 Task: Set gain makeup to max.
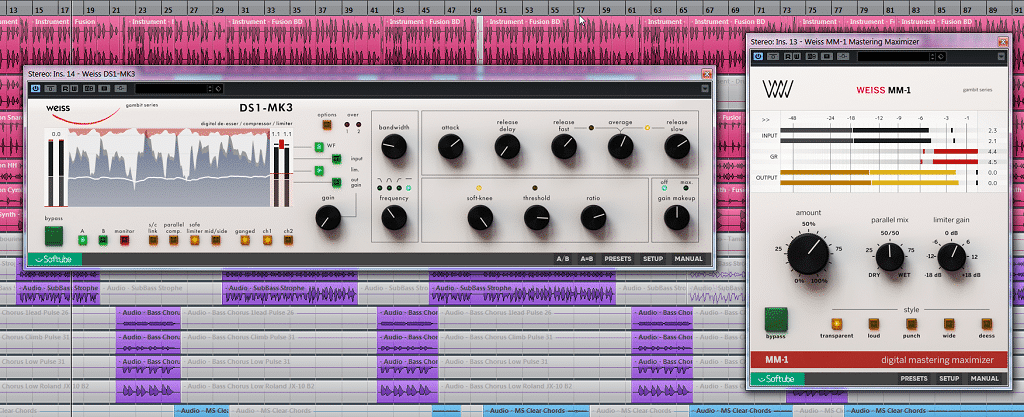(x=685, y=188)
